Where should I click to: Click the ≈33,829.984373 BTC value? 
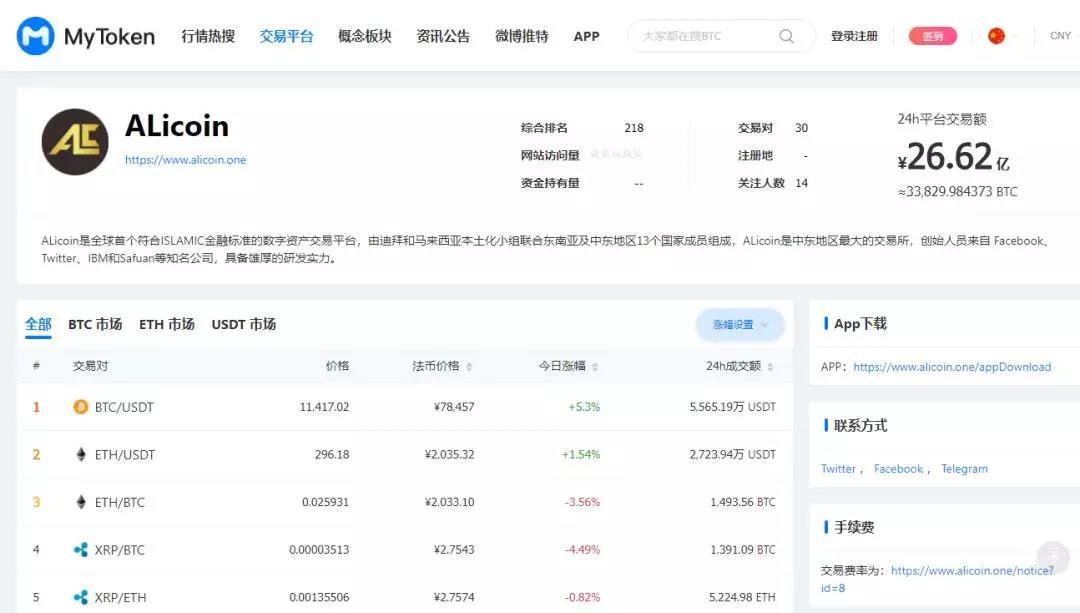point(957,191)
